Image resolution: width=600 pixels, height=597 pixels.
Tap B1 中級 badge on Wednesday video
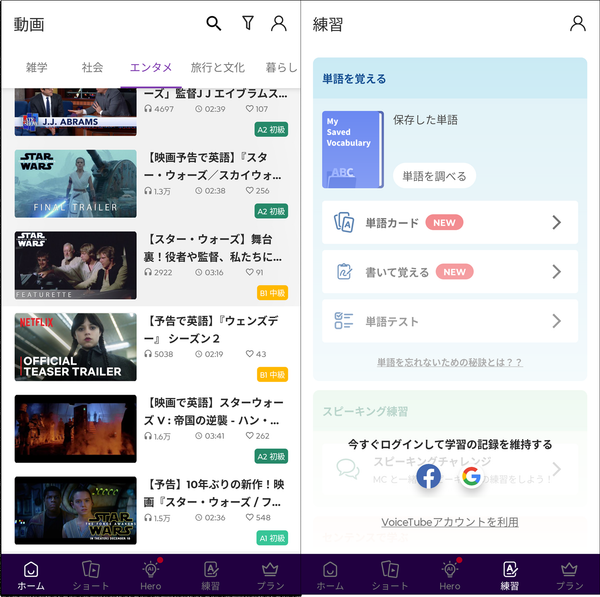click(x=272, y=375)
